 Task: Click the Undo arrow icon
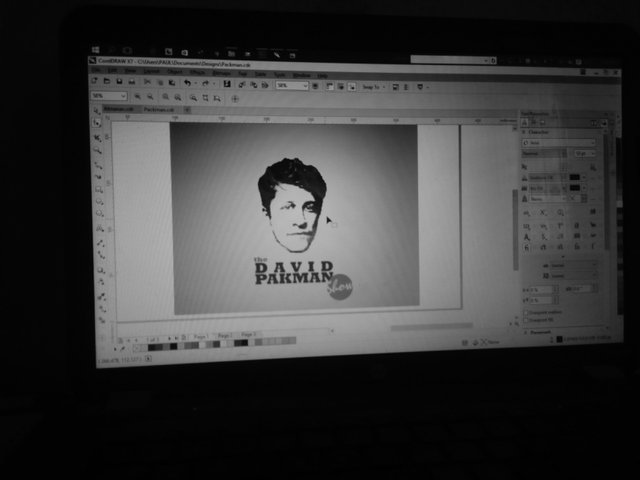coord(187,83)
